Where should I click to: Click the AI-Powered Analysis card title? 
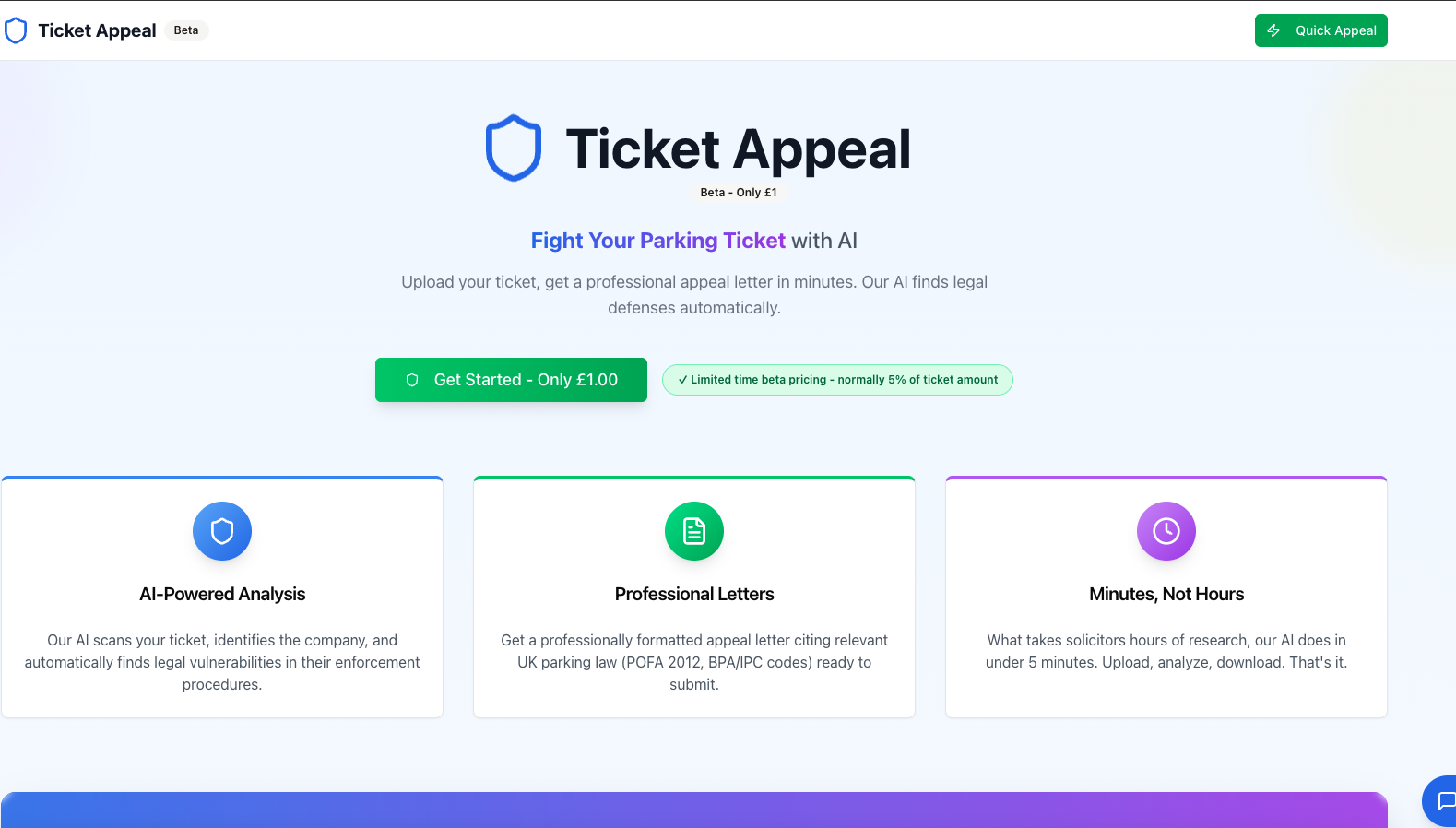point(221,594)
